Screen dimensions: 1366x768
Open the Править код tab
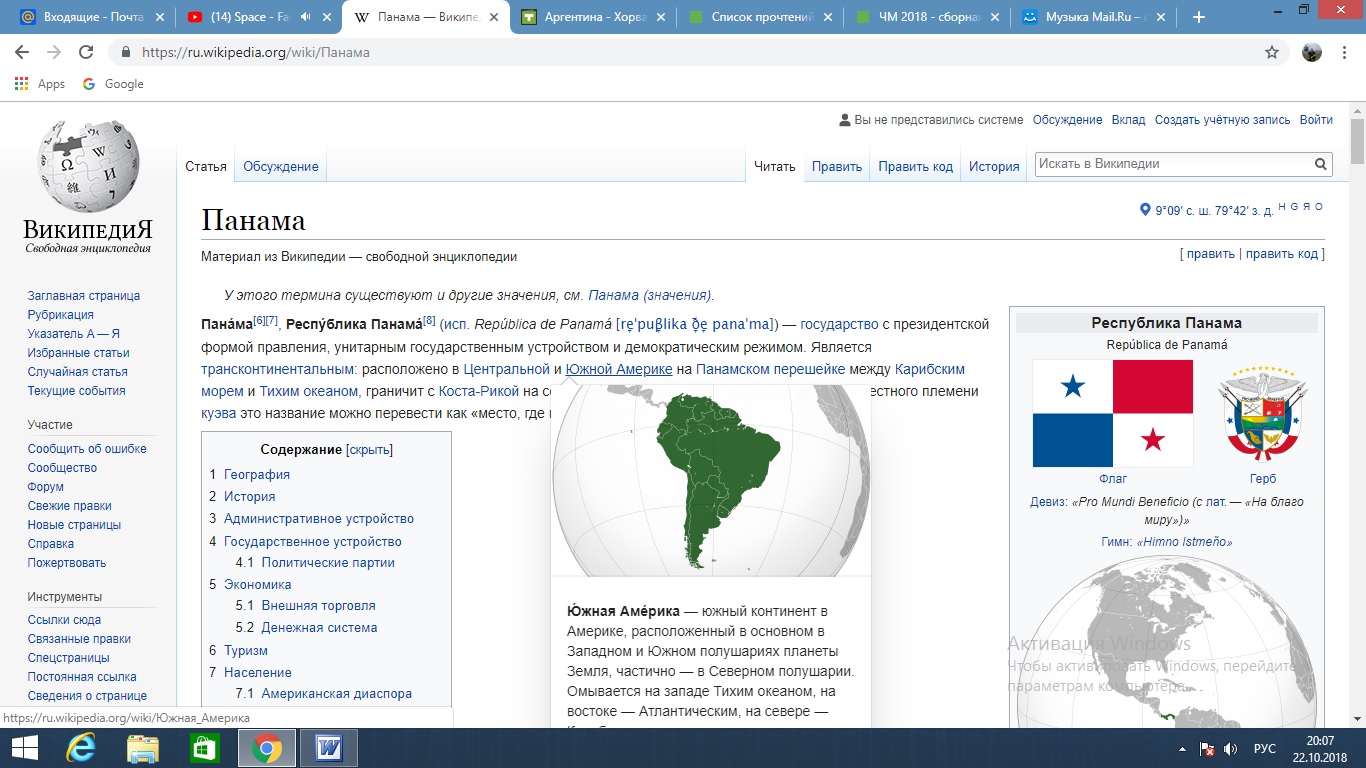(916, 167)
